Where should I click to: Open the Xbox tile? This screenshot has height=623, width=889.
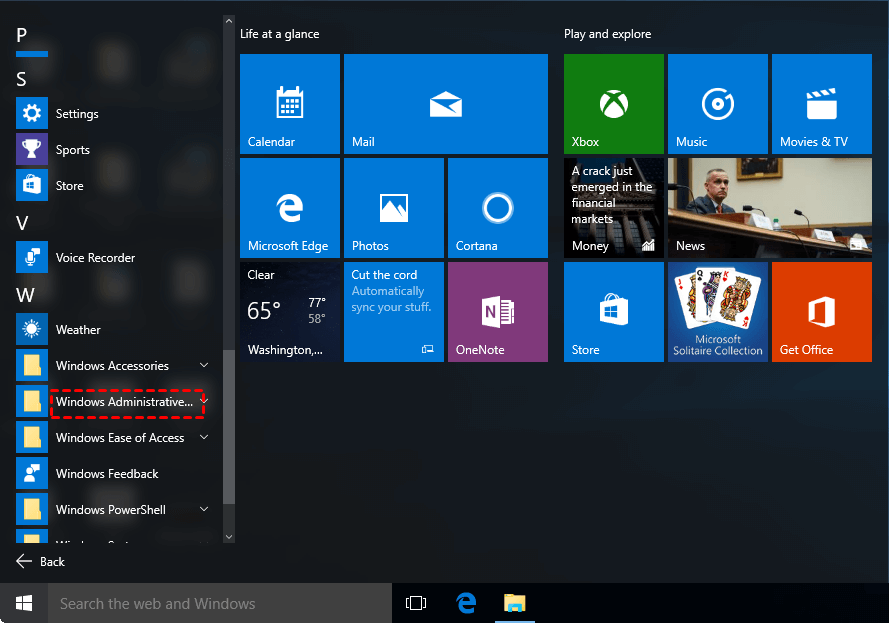[613, 104]
